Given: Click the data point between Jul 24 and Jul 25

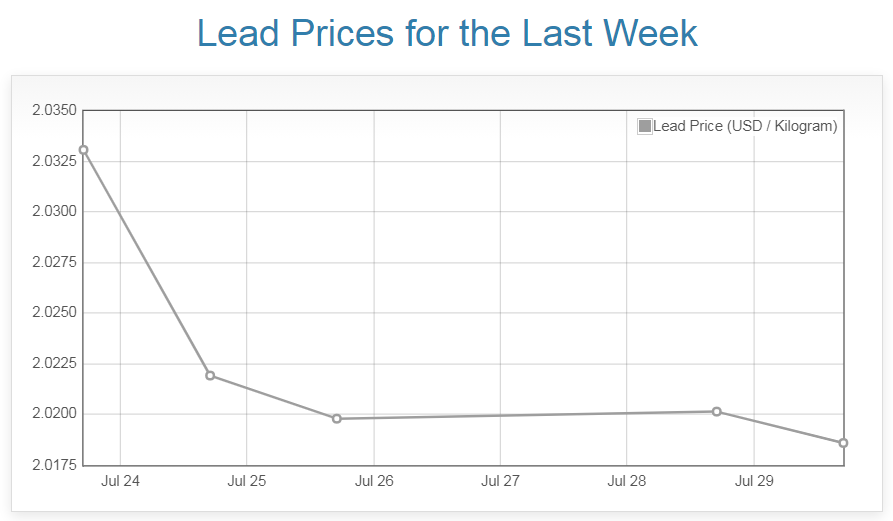Looking at the screenshot, I should coord(210,375).
